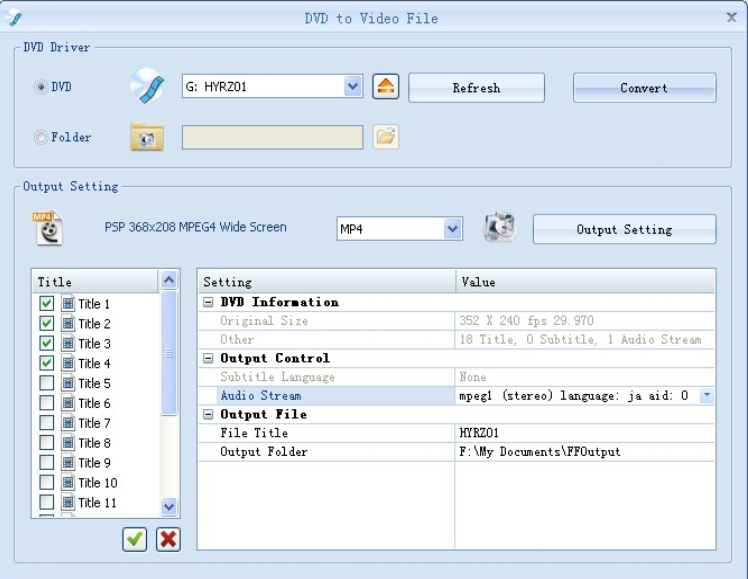
Task: Check the Title 8 checkbox
Action: tap(46, 443)
